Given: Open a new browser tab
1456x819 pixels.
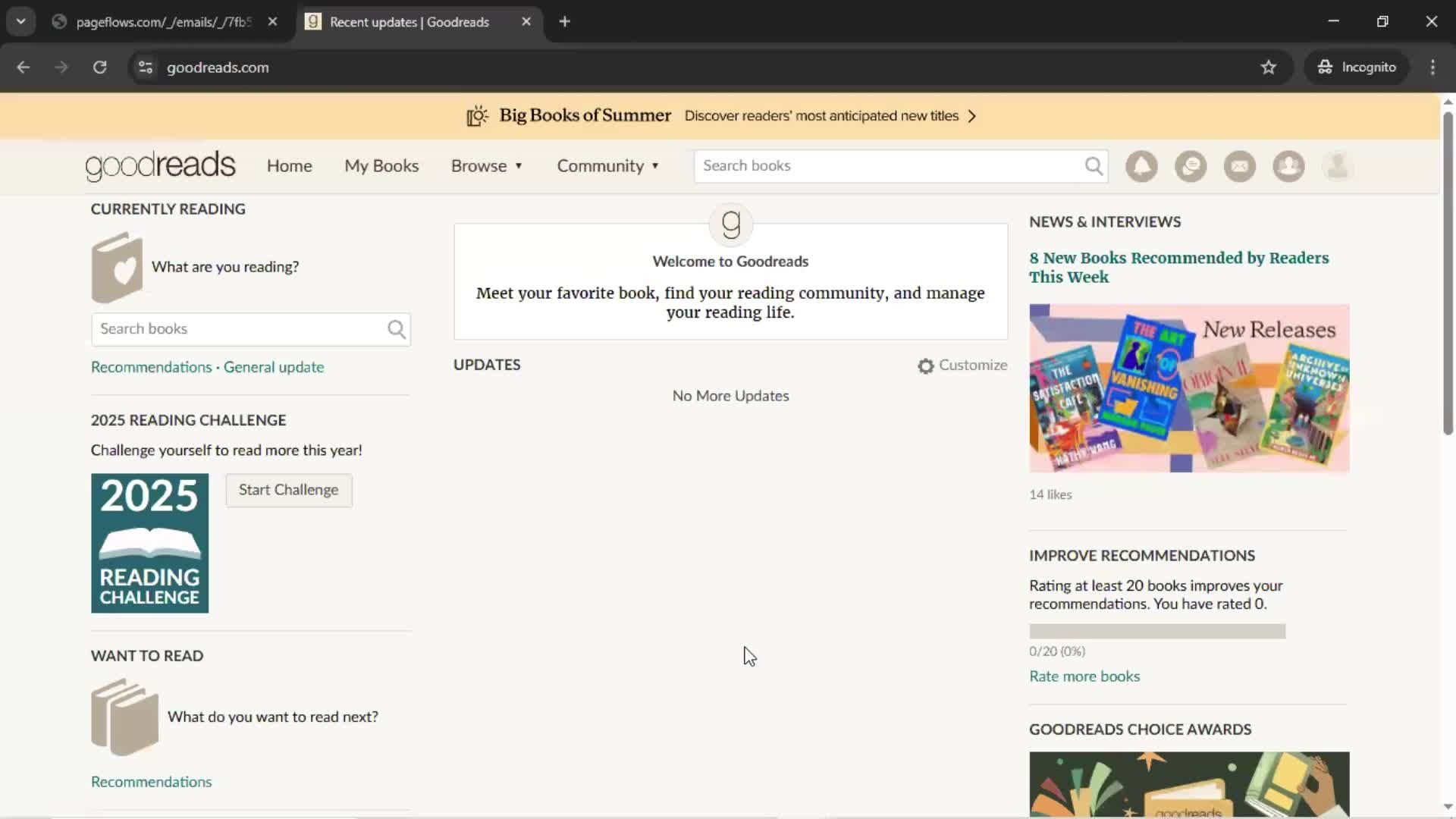Looking at the screenshot, I should [x=564, y=22].
